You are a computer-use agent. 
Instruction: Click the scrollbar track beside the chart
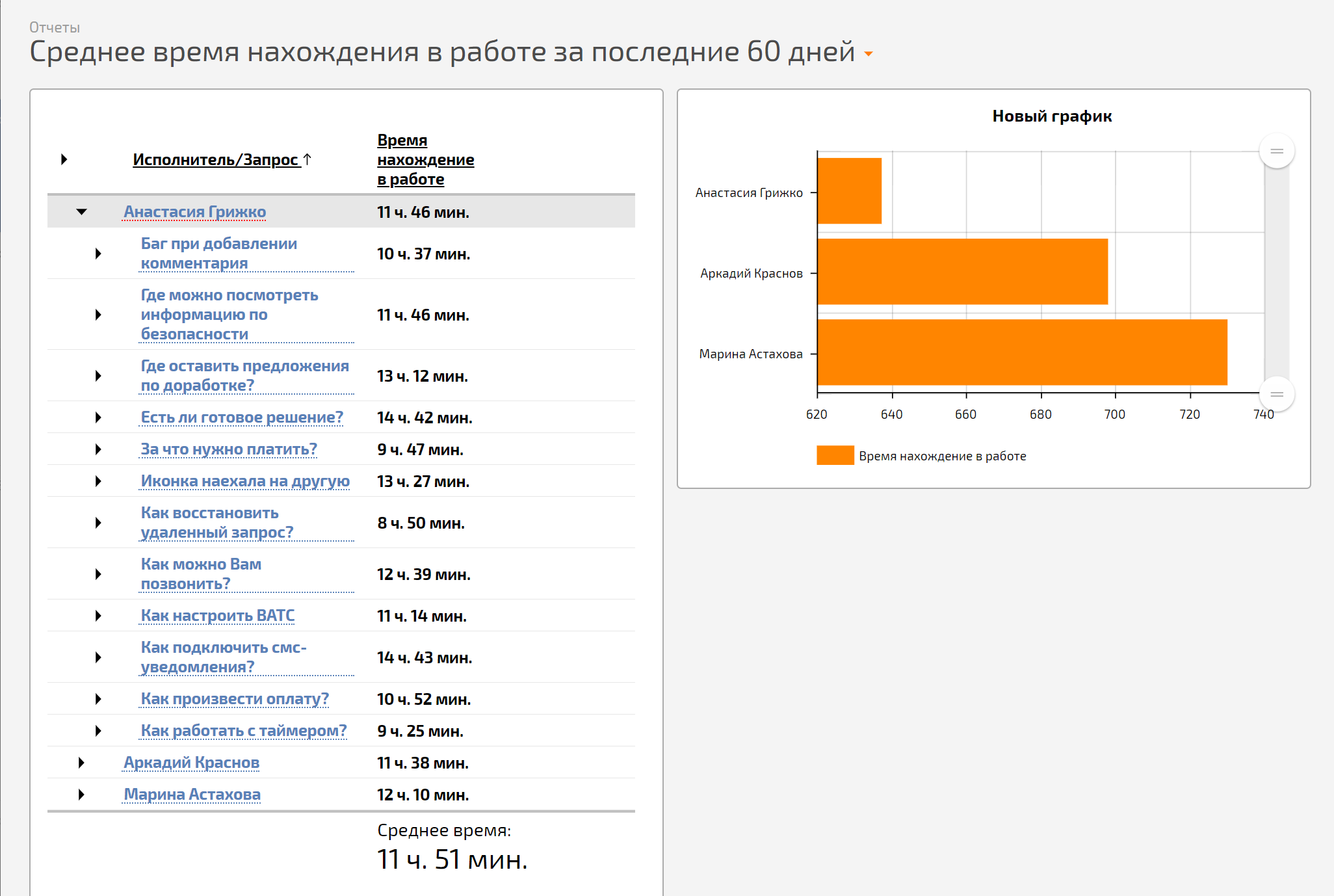[x=1277, y=273]
